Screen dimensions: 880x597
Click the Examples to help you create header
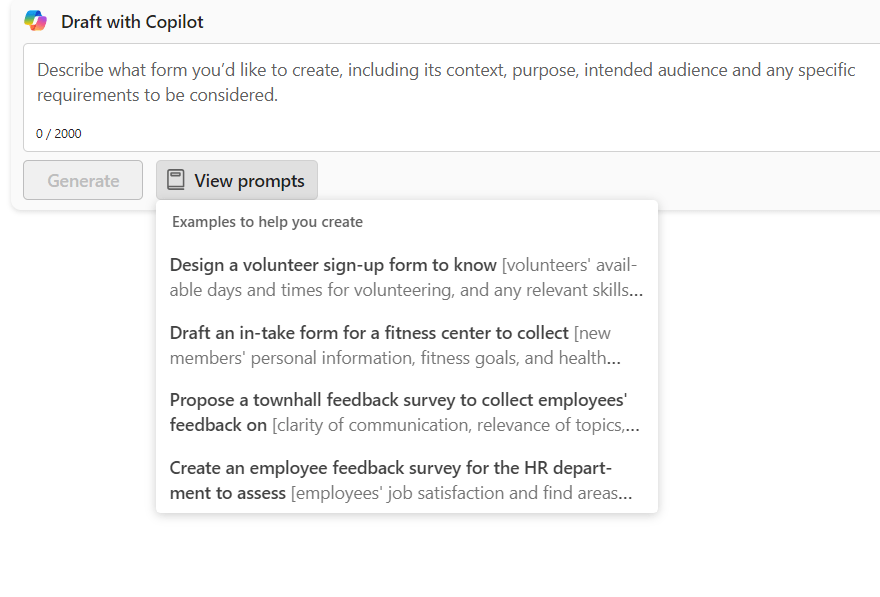(x=267, y=222)
